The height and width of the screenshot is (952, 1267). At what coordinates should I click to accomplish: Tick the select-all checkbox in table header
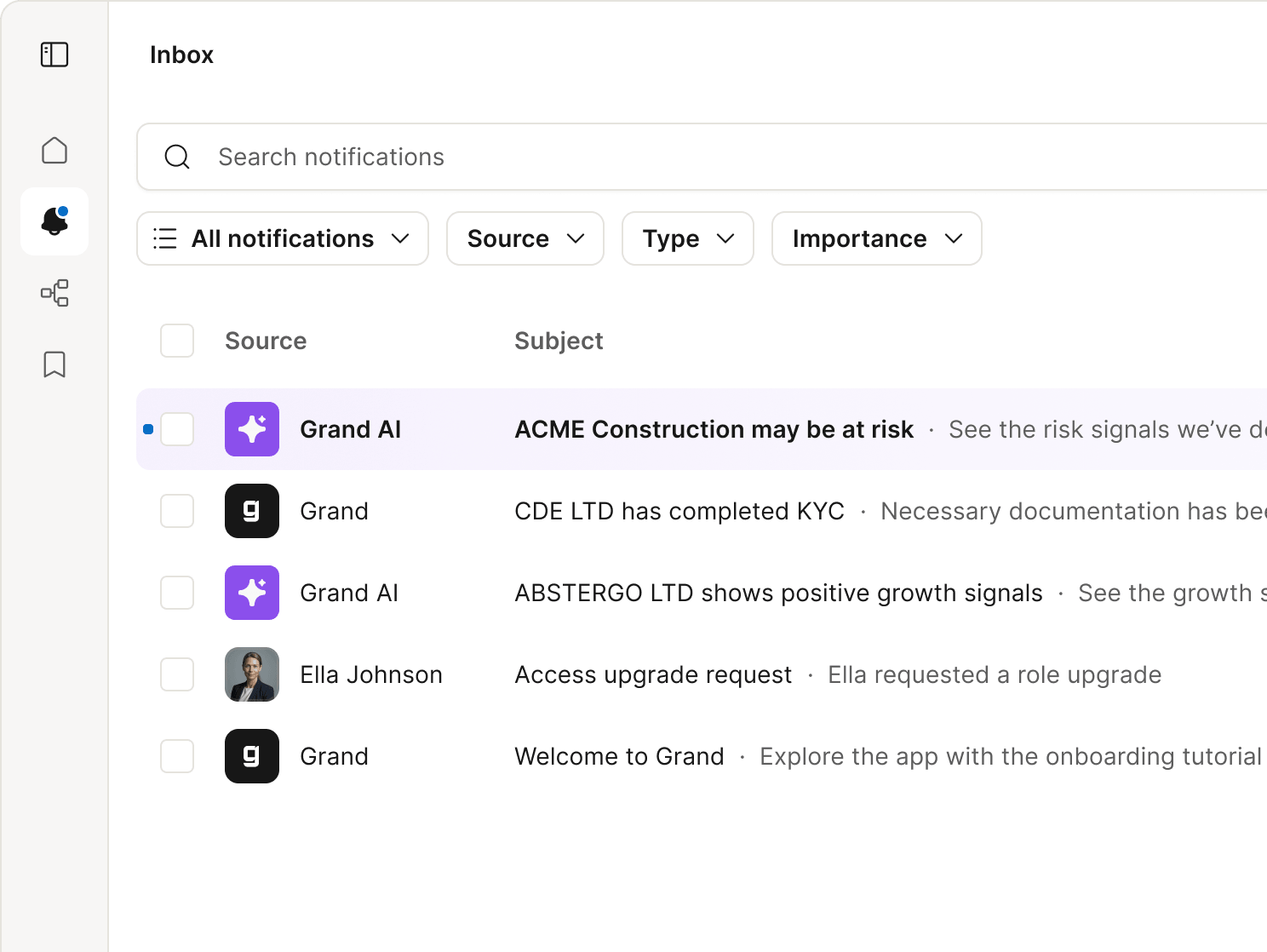(x=177, y=341)
